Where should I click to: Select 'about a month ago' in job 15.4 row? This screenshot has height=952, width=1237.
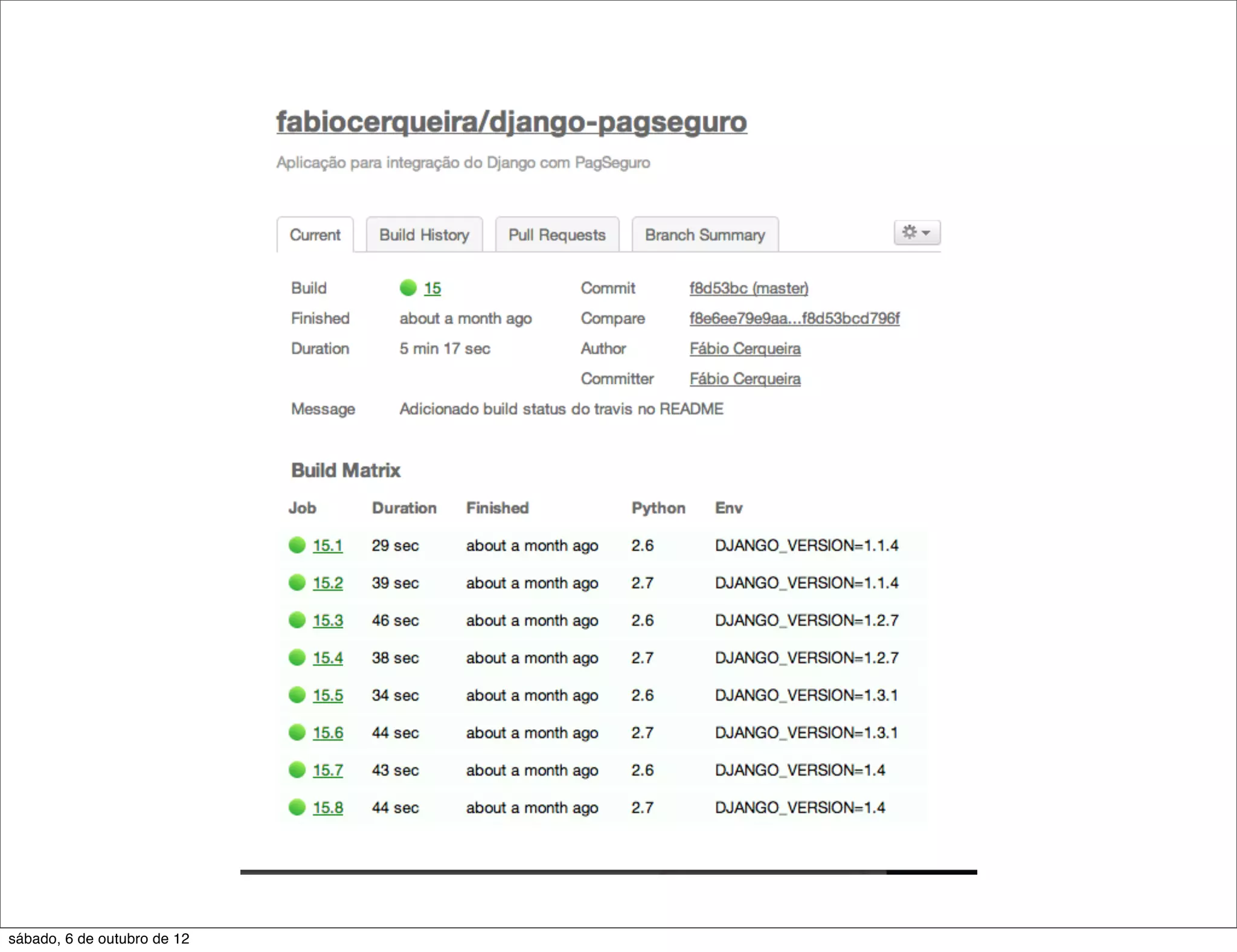tap(532, 658)
